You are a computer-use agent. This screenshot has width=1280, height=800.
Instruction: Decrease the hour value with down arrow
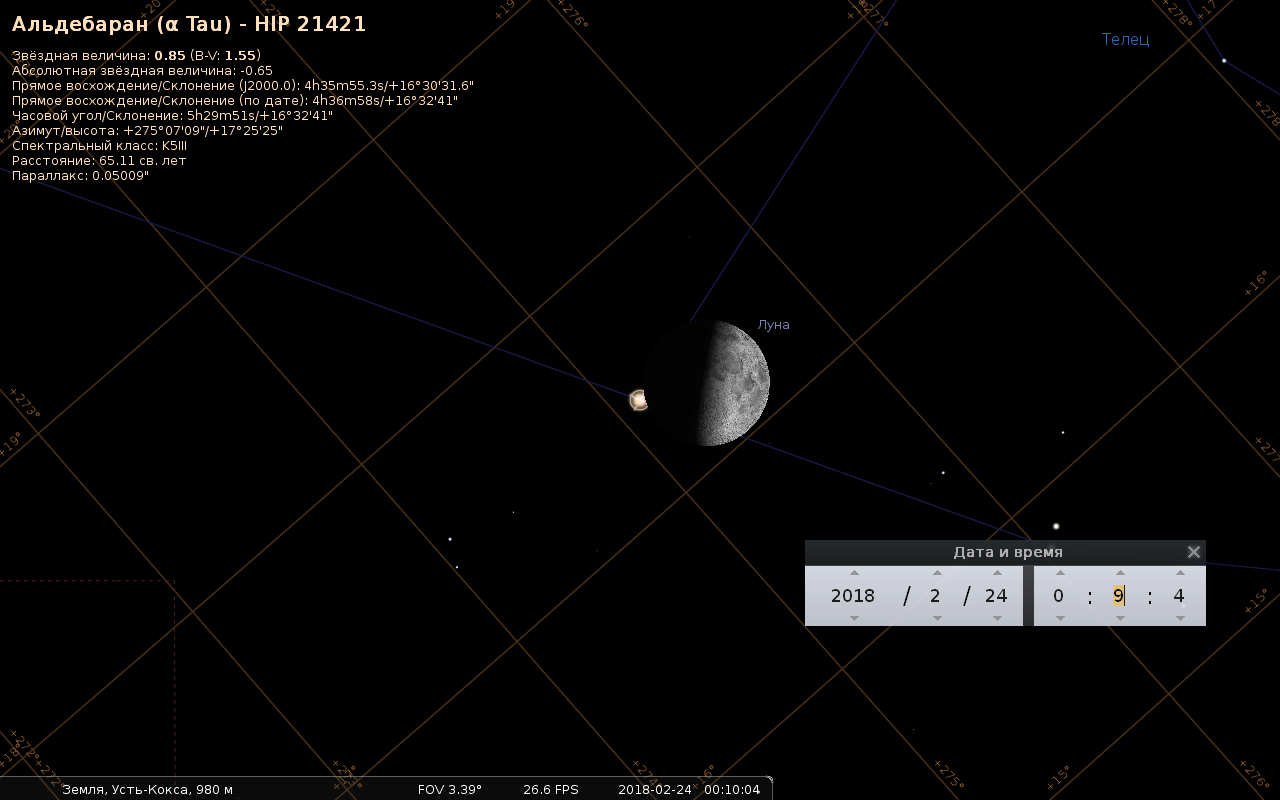[1060, 618]
